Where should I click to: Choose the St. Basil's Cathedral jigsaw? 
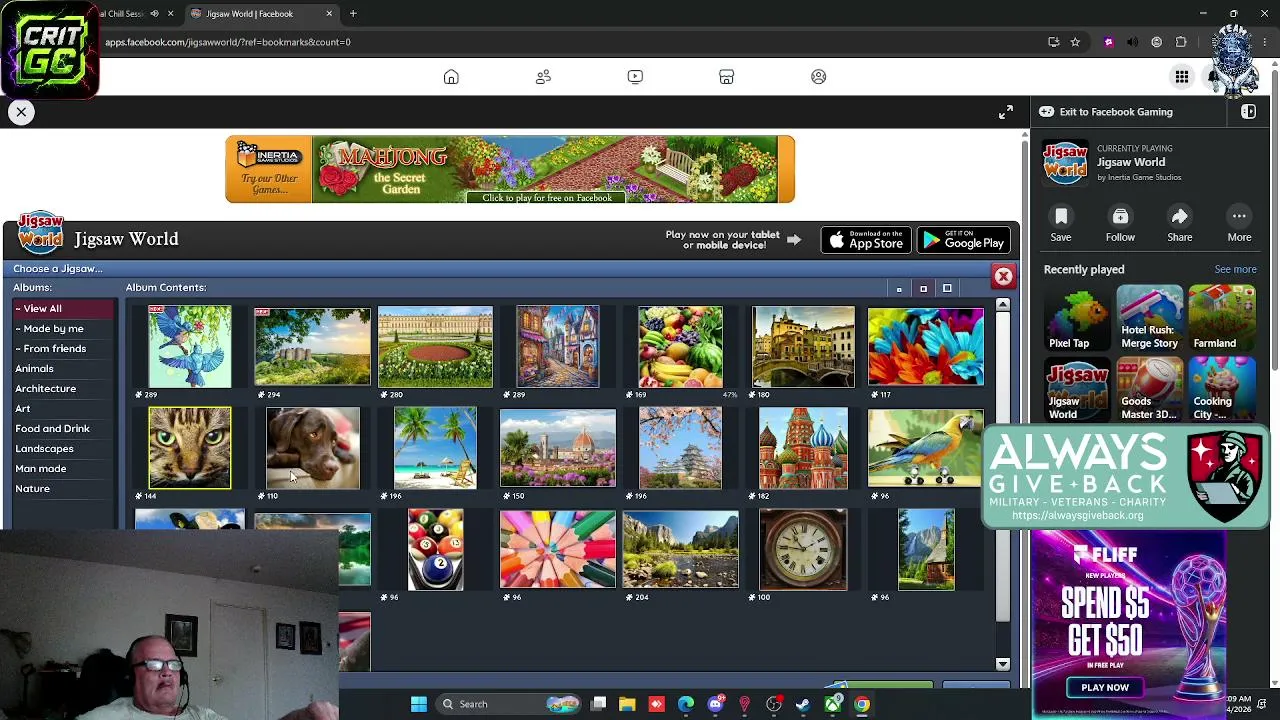[x=803, y=448]
